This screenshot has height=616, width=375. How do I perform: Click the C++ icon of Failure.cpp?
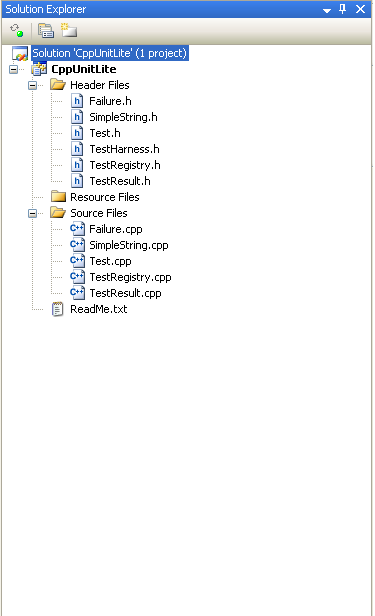(77, 229)
